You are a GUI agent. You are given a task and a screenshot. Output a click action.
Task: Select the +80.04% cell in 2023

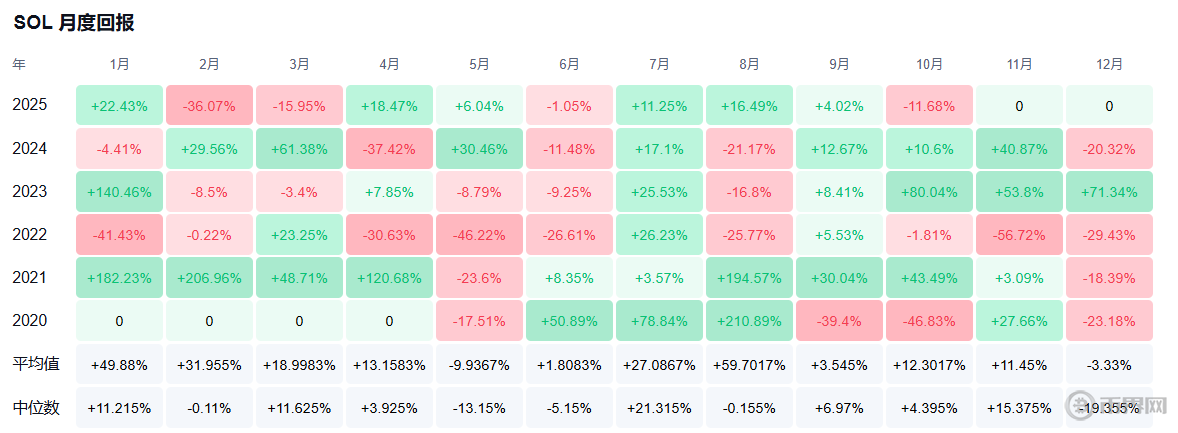click(930, 192)
